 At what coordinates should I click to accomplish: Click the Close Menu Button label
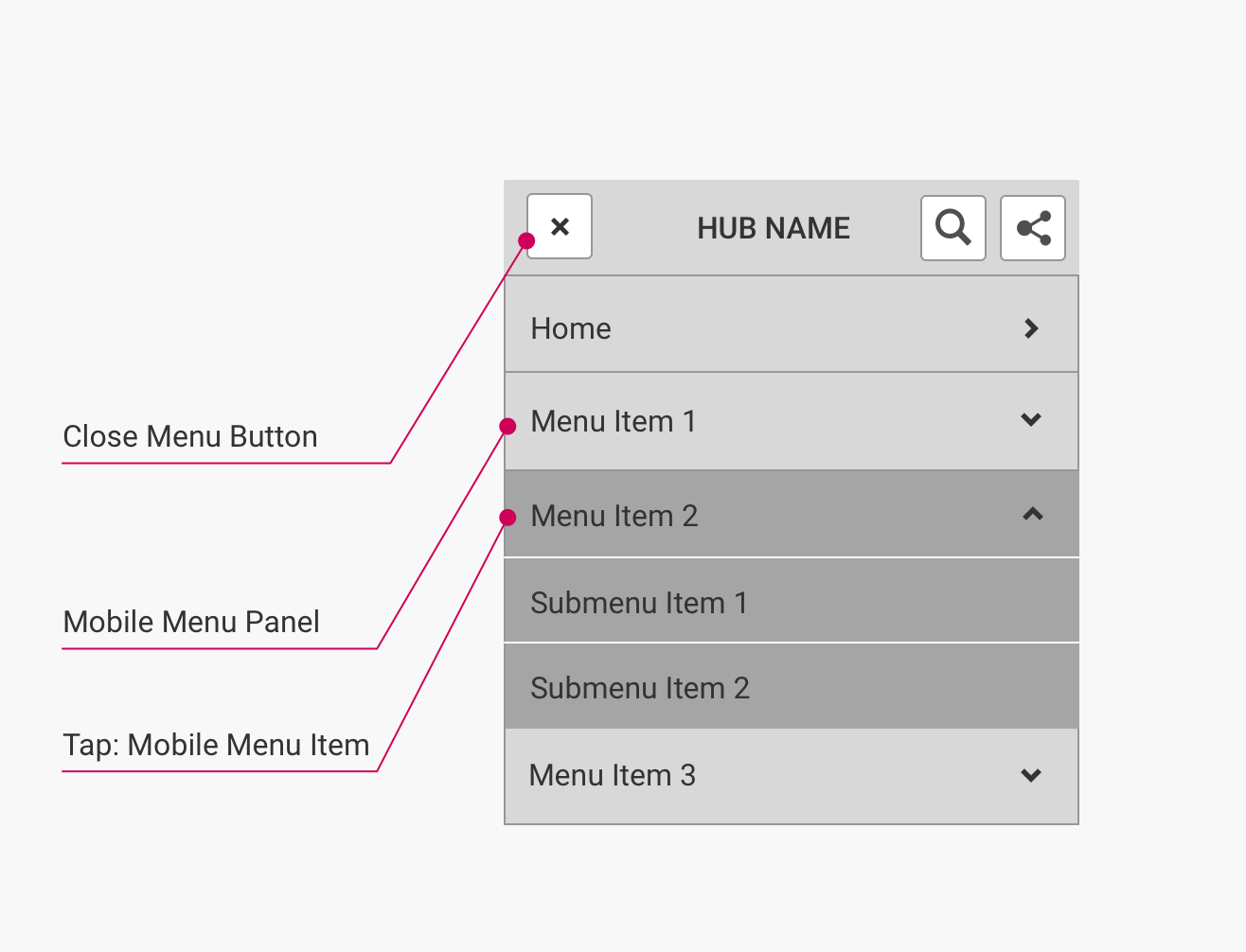(x=190, y=436)
